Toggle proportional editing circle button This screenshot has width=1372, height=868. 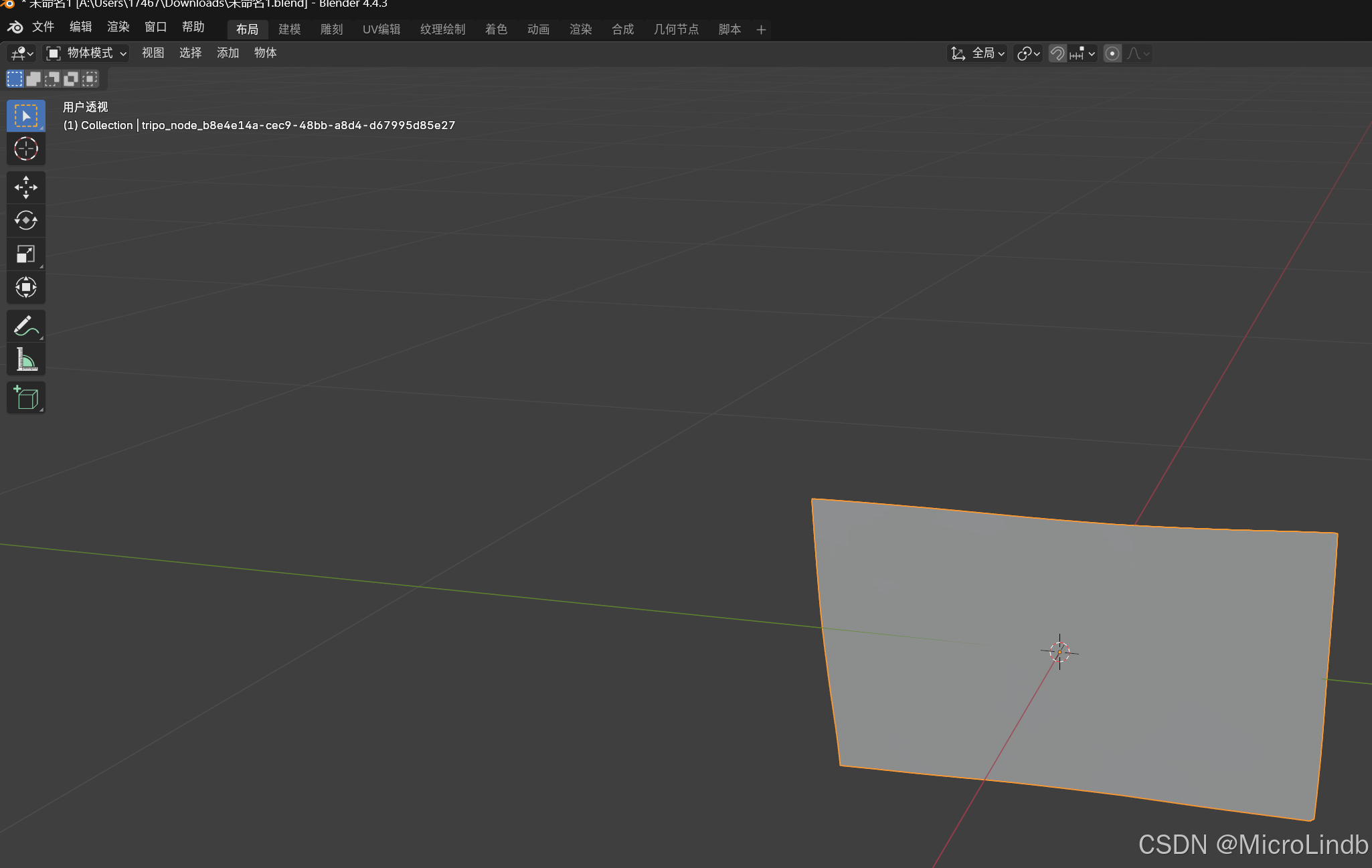click(x=1112, y=54)
